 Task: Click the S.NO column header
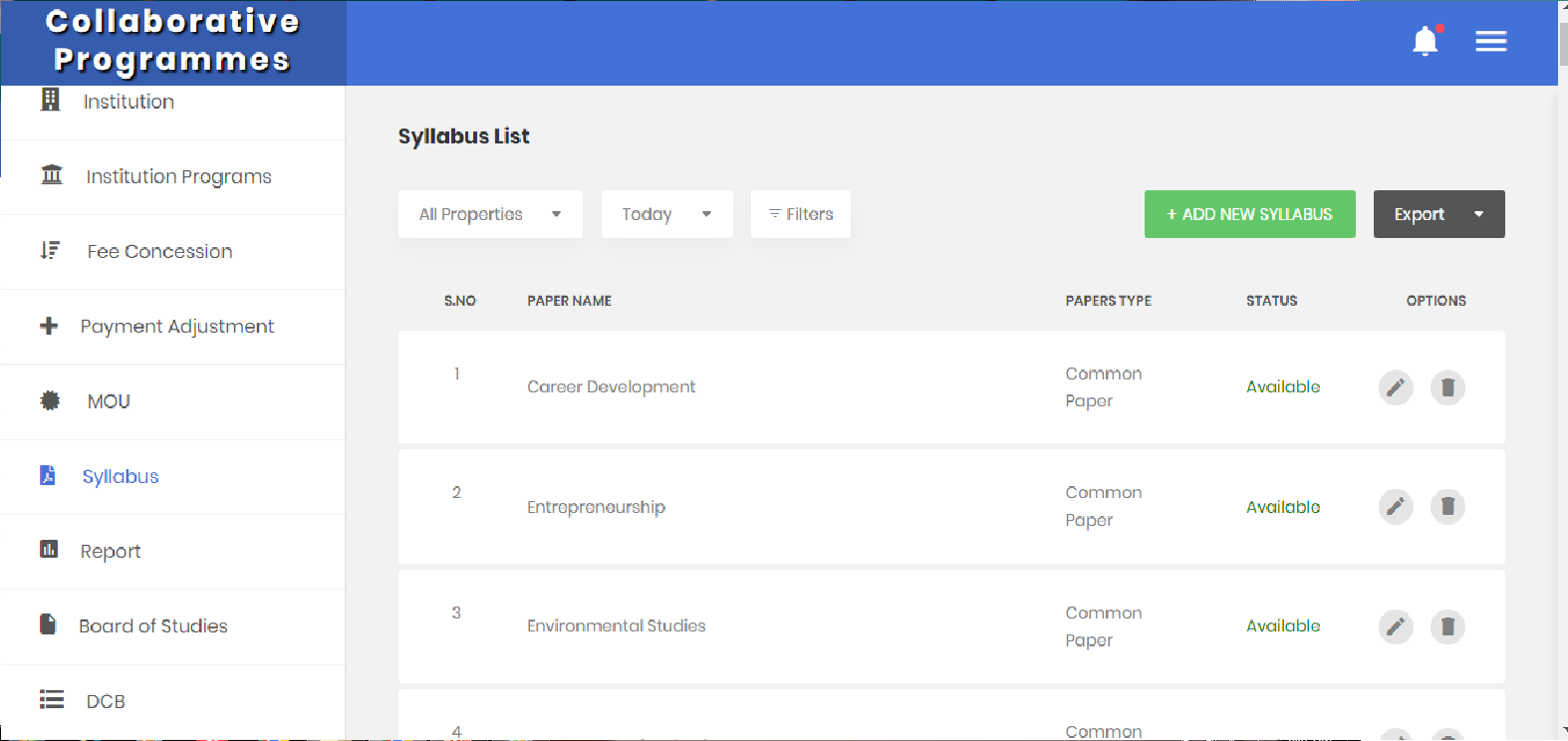[x=459, y=301]
